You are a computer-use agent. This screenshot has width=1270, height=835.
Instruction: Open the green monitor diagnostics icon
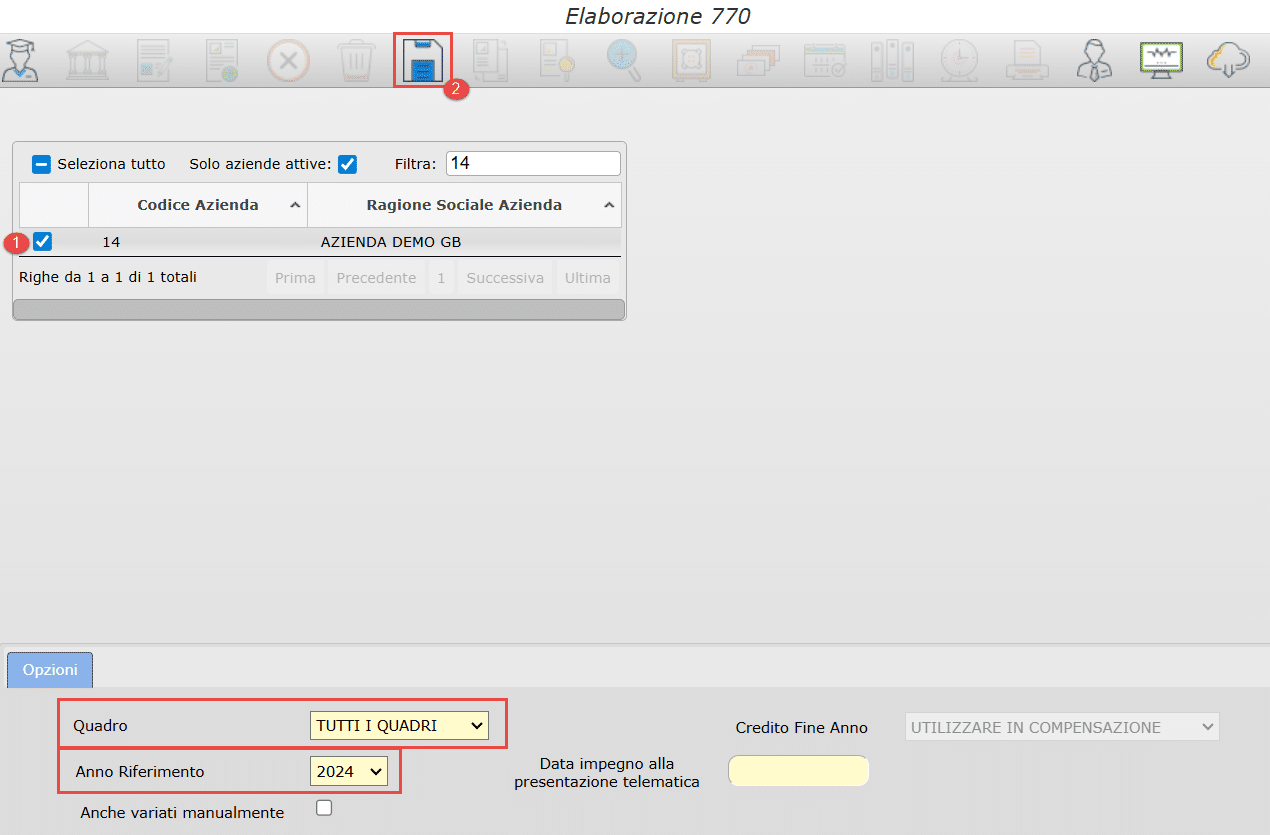pos(1161,61)
